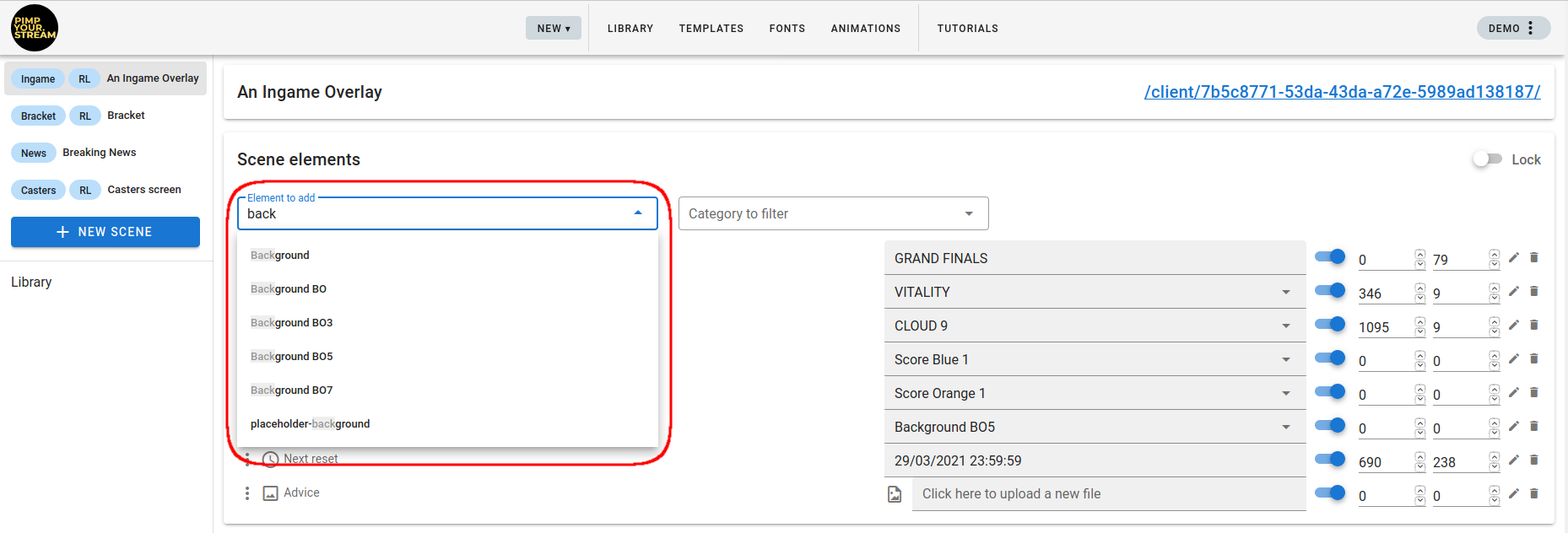Screen dimensions: 1568x533
Task: Select Background BO3 from the suggestion list
Action: click(x=292, y=323)
